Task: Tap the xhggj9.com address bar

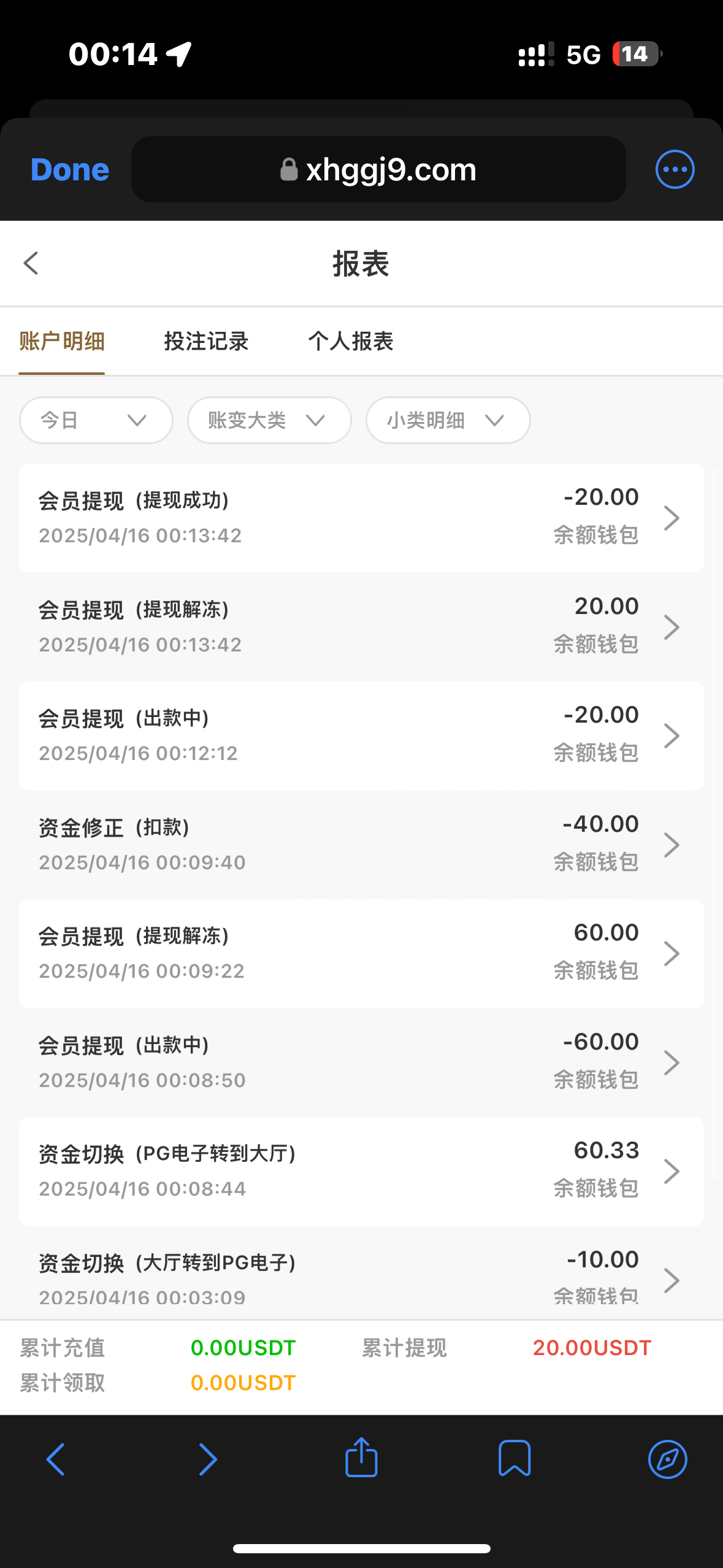Action: point(378,169)
